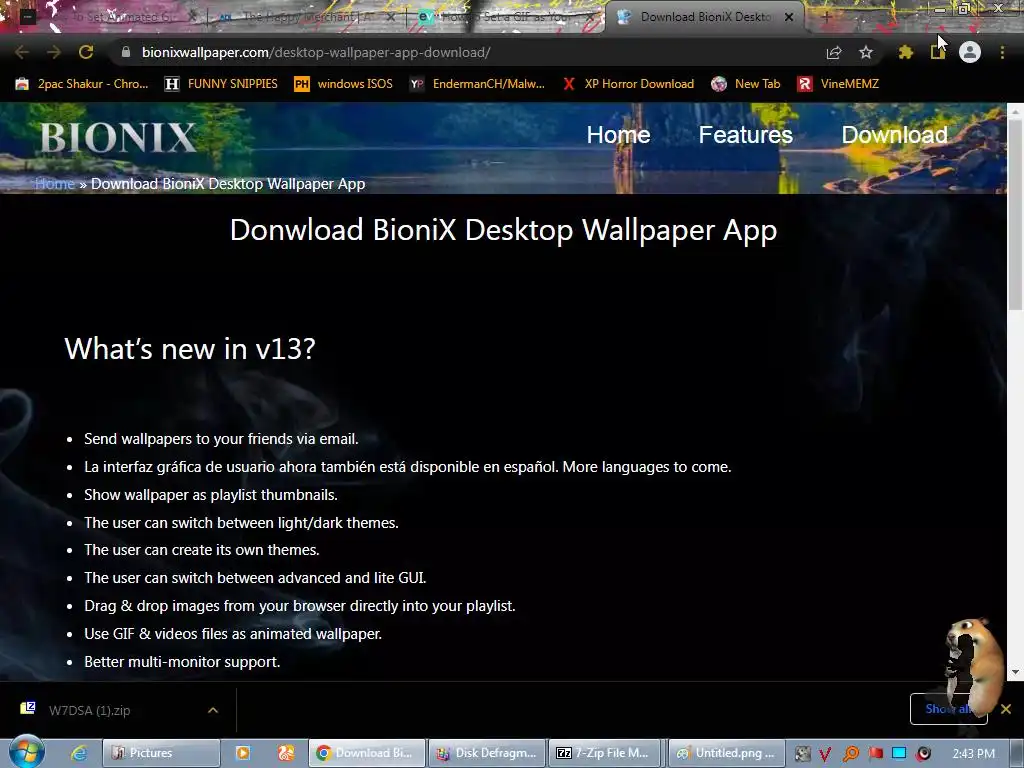Click 'Send wallpapers to your friends via email.'
Image resolution: width=1024 pixels, height=768 pixels.
(x=221, y=439)
